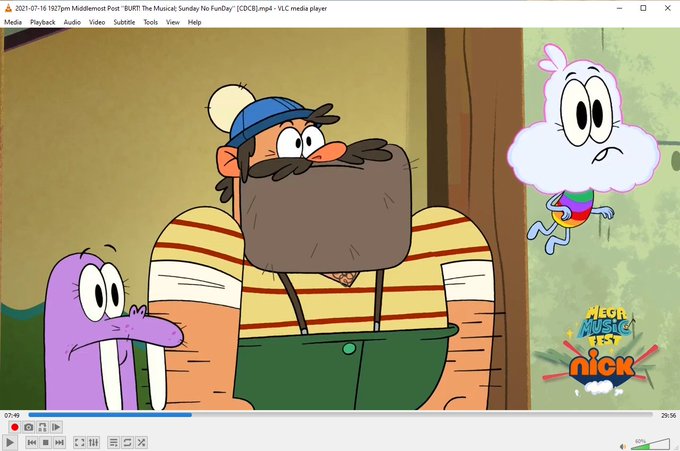Image resolution: width=680 pixels, height=451 pixels.
Task: Toggle loop repeat mode
Action: coord(128,442)
